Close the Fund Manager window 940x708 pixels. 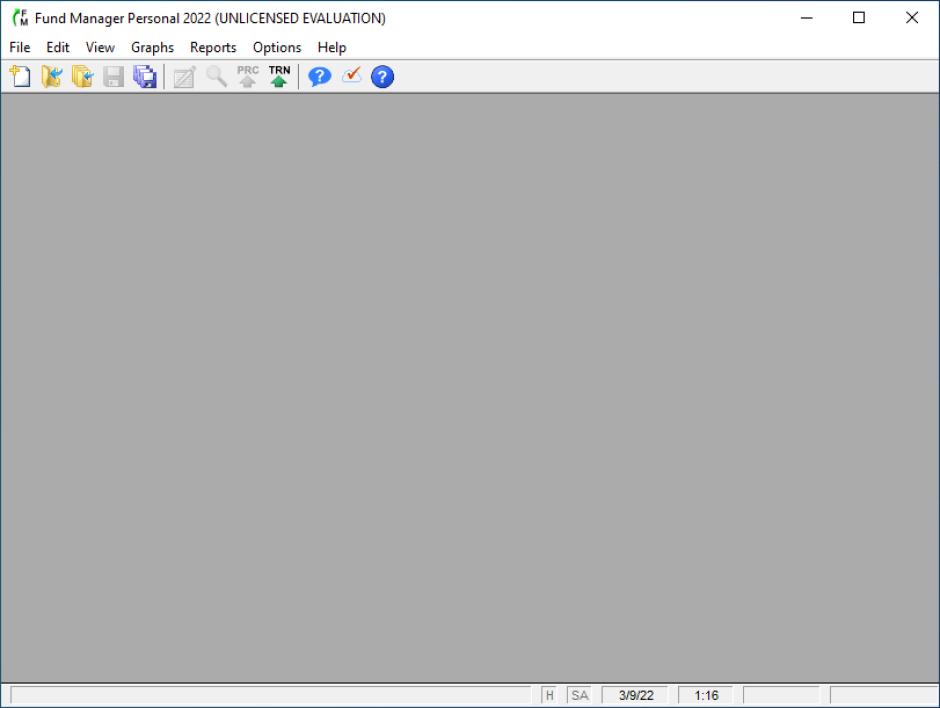(x=912, y=18)
